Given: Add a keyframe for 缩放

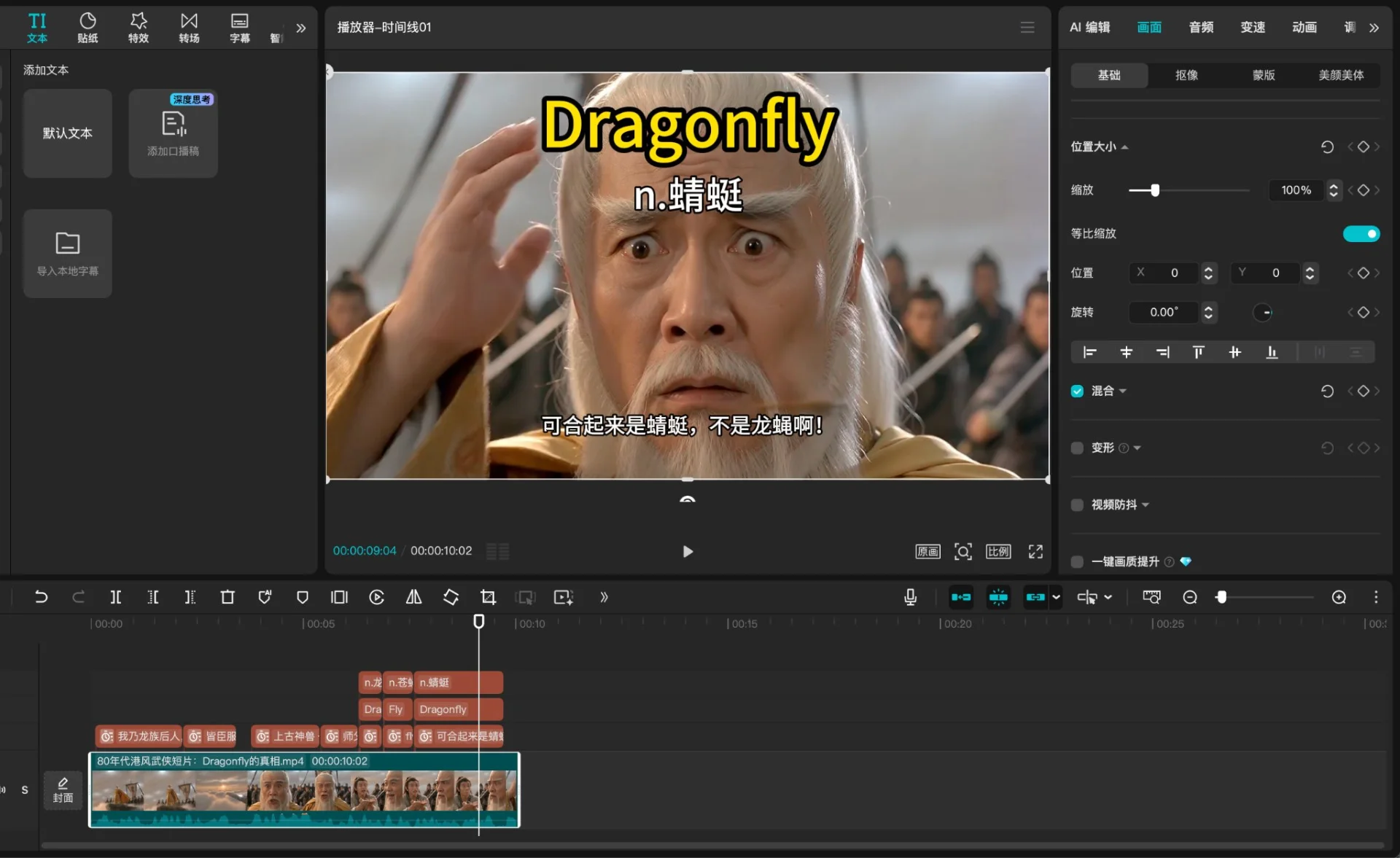Looking at the screenshot, I should (x=1363, y=190).
